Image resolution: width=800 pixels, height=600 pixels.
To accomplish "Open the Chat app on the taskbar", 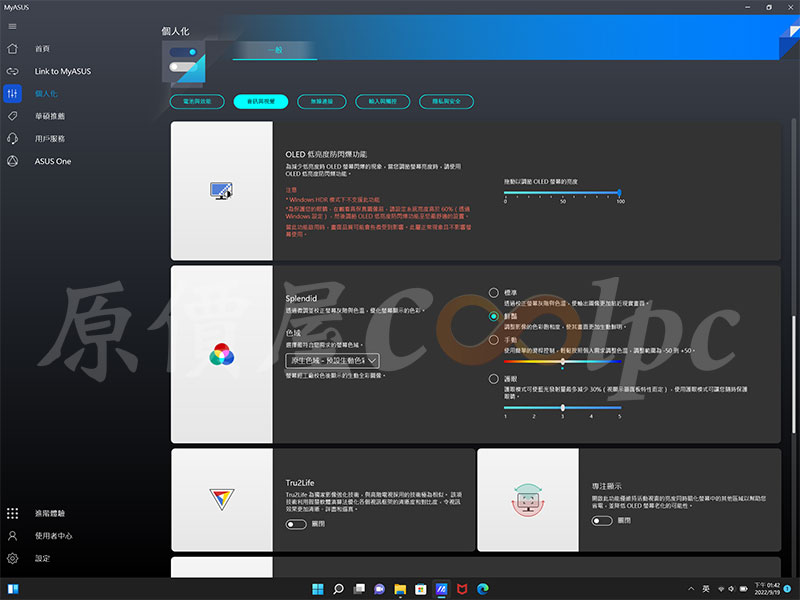I will (x=380, y=589).
